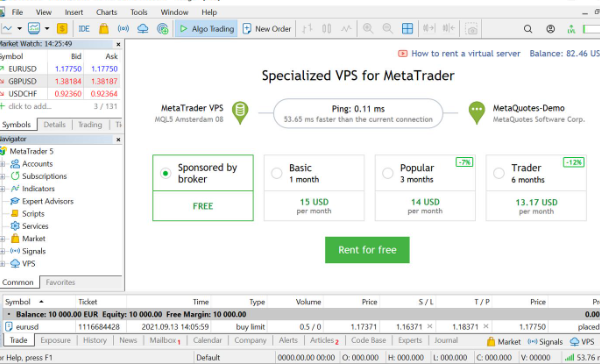Click Rent for free button

[367, 250]
